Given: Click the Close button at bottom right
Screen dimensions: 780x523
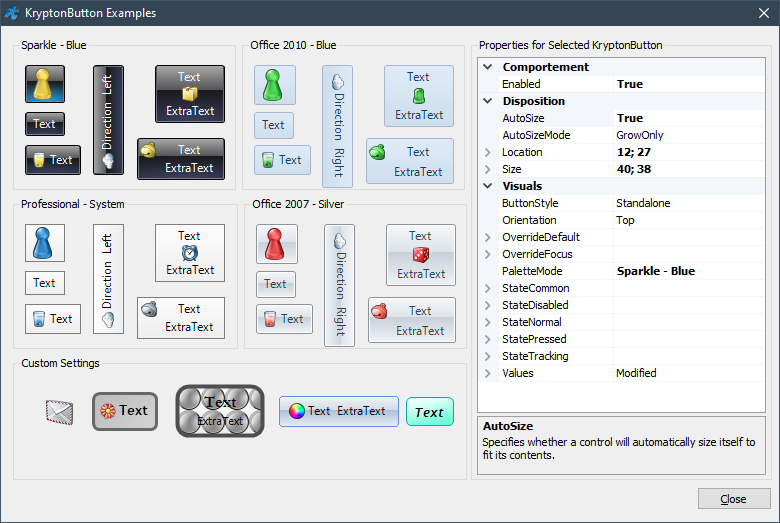Looking at the screenshot, I should [x=734, y=499].
